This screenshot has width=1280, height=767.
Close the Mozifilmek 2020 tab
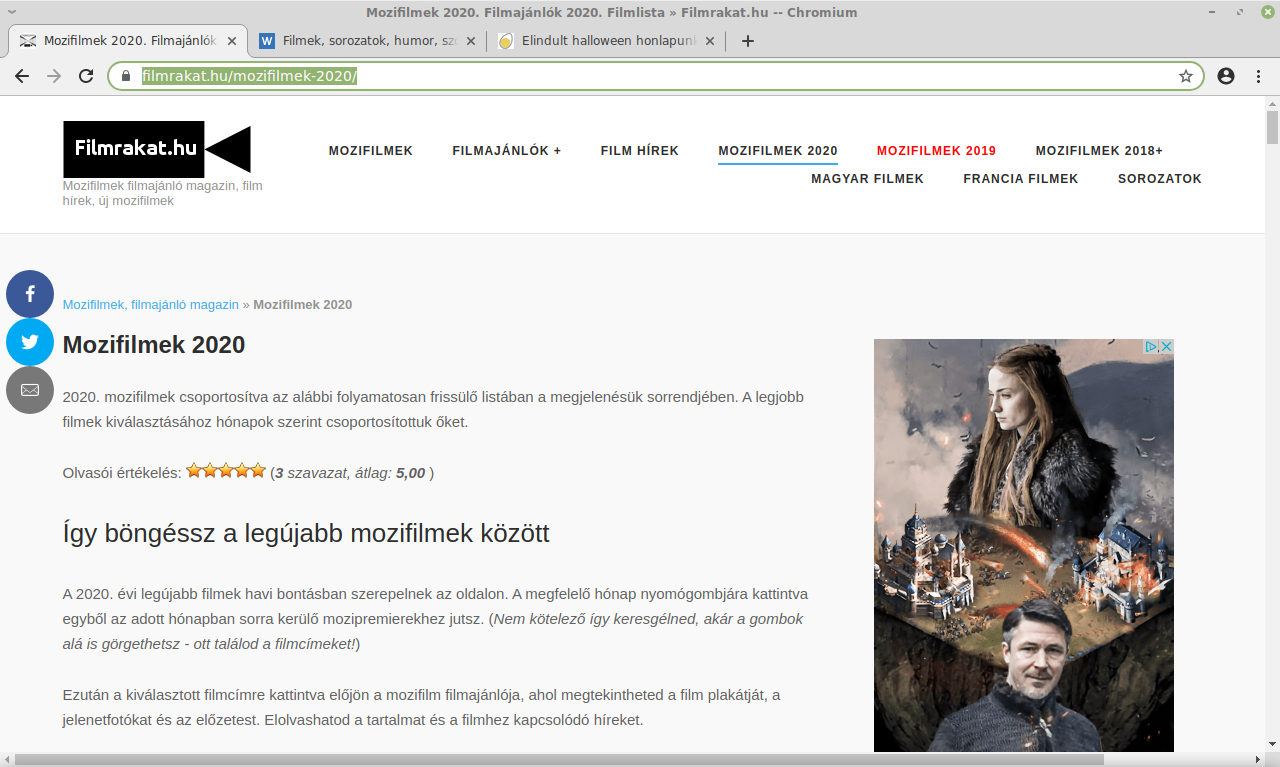pos(232,41)
